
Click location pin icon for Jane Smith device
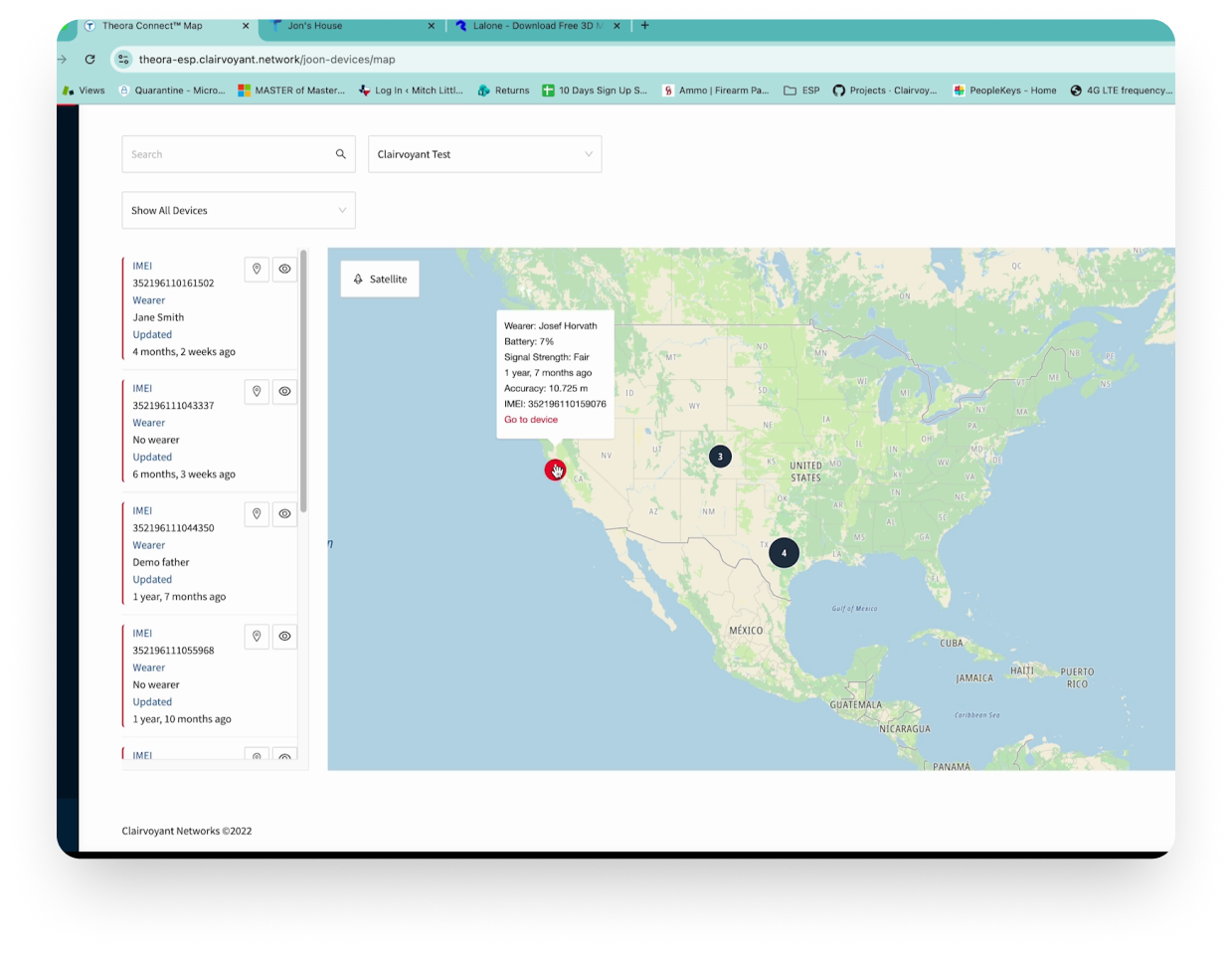point(257,270)
